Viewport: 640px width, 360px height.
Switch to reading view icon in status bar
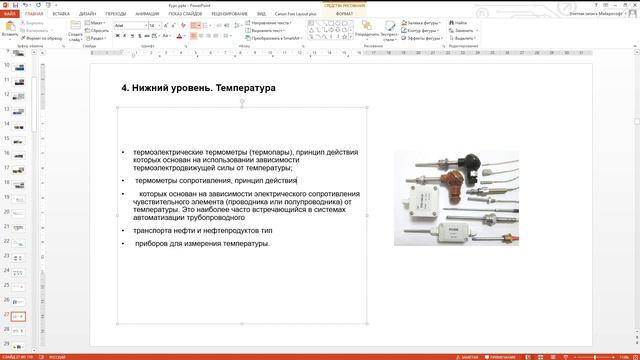tap(553, 357)
